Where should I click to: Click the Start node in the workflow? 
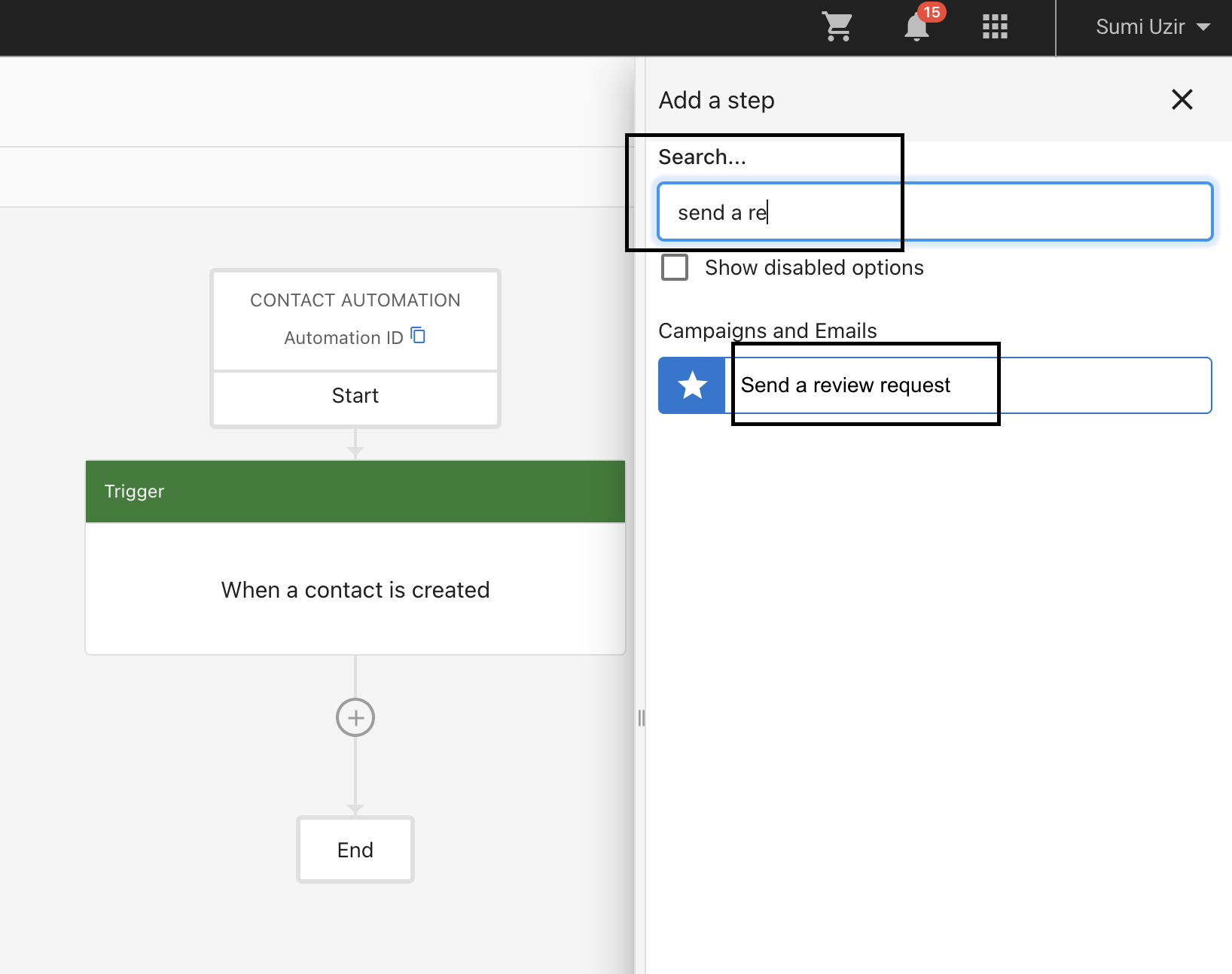pyautogui.click(x=355, y=396)
